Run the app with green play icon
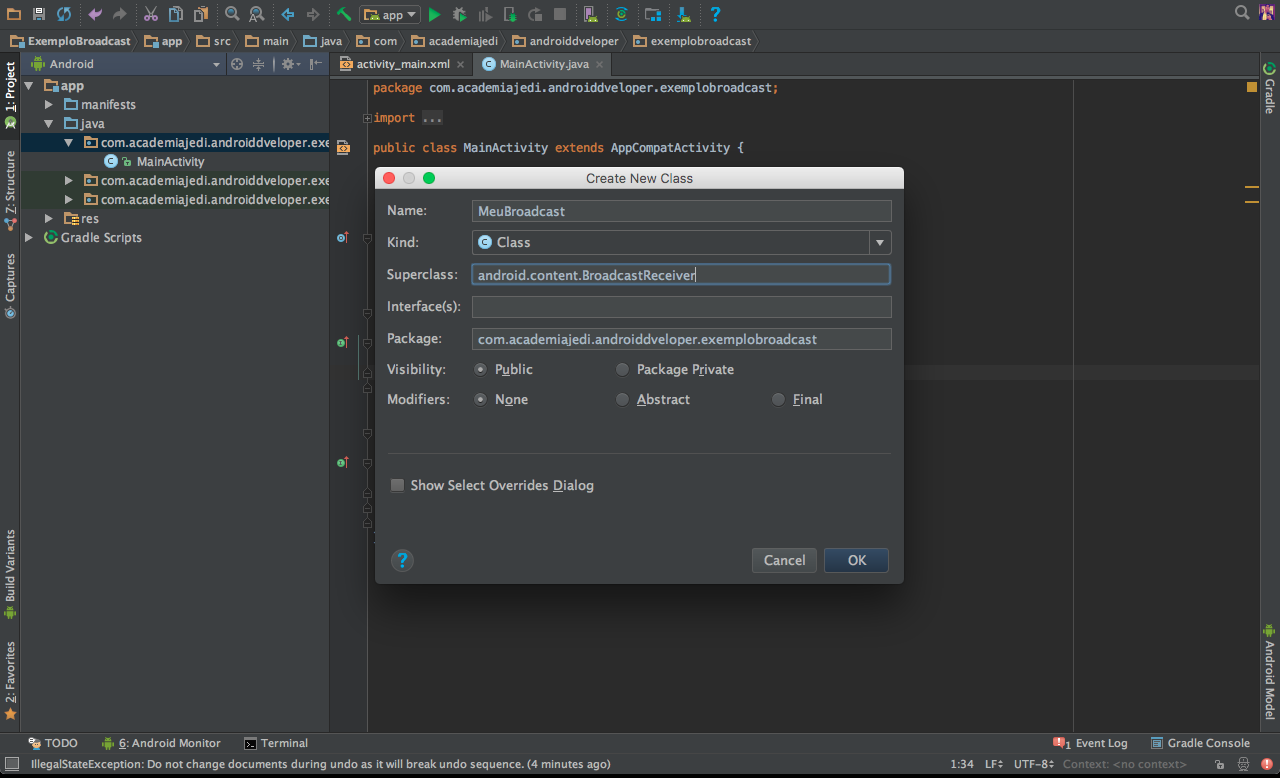 pyautogui.click(x=434, y=14)
